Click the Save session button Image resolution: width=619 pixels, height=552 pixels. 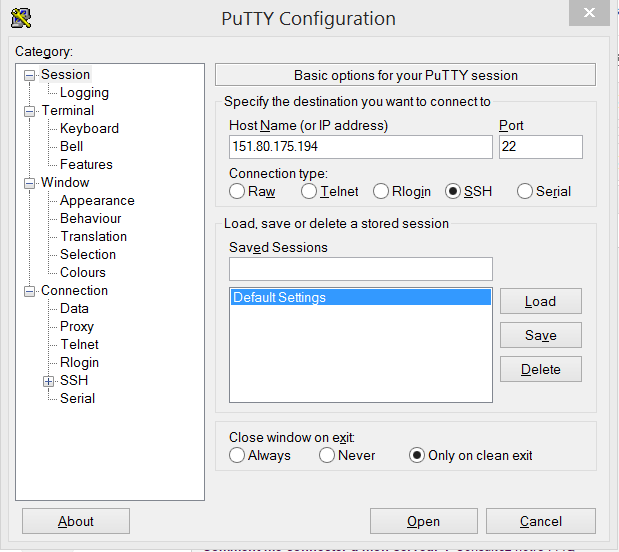(540, 335)
